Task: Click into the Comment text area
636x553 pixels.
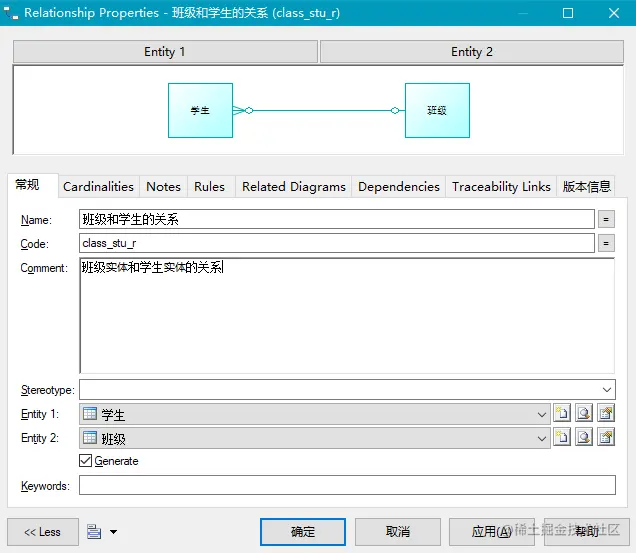Action: click(x=347, y=316)
